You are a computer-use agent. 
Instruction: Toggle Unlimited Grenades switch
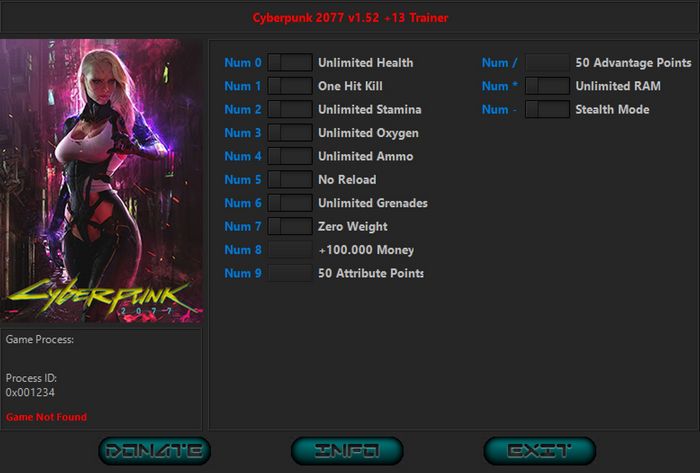coord(290,203)
